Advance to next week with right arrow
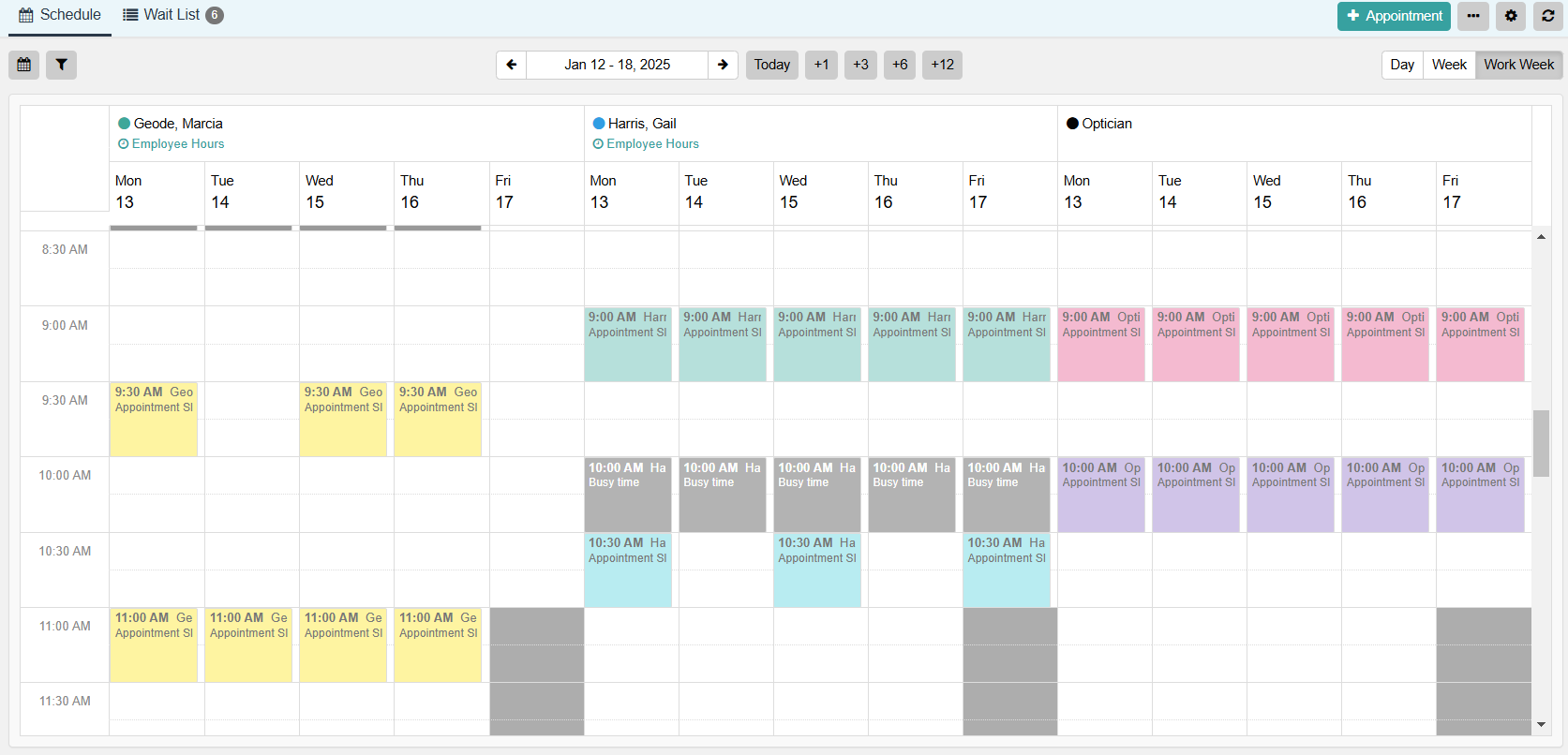 [x=723, y=65]
